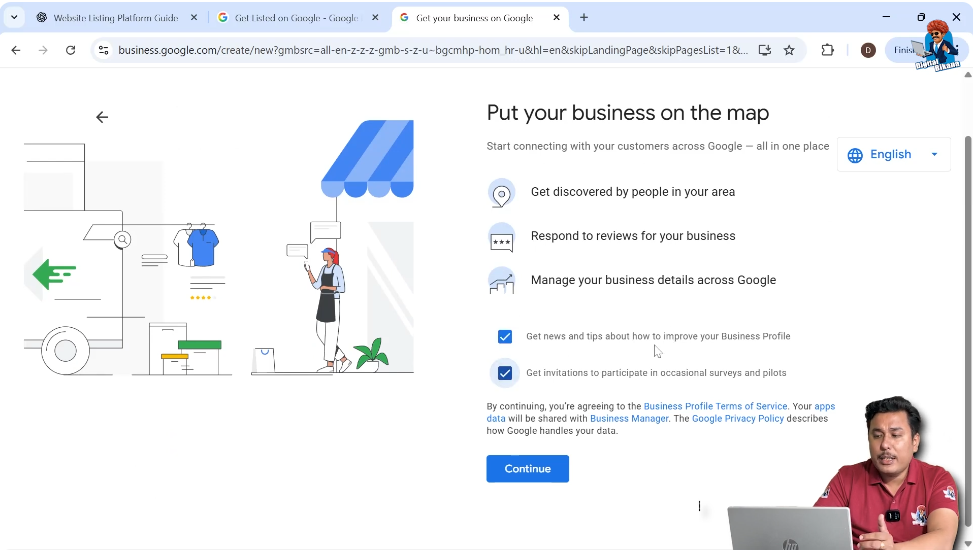Click 'Respond to reviews for your business'
The image size is (973, 553).
point(633,236)
